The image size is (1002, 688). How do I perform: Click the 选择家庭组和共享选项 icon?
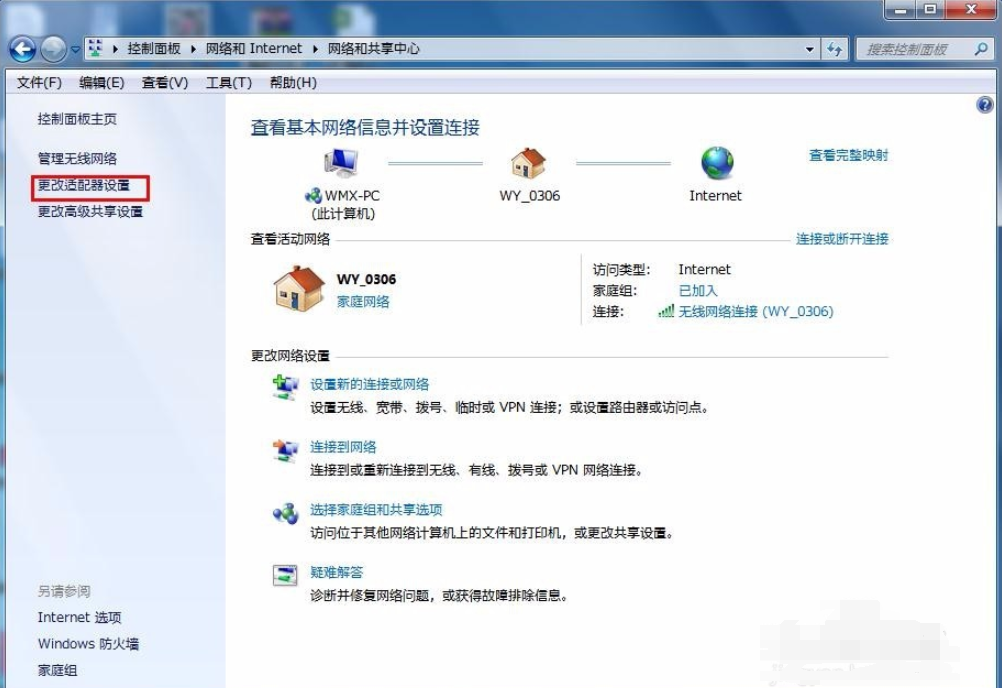(x=287, y=510)
